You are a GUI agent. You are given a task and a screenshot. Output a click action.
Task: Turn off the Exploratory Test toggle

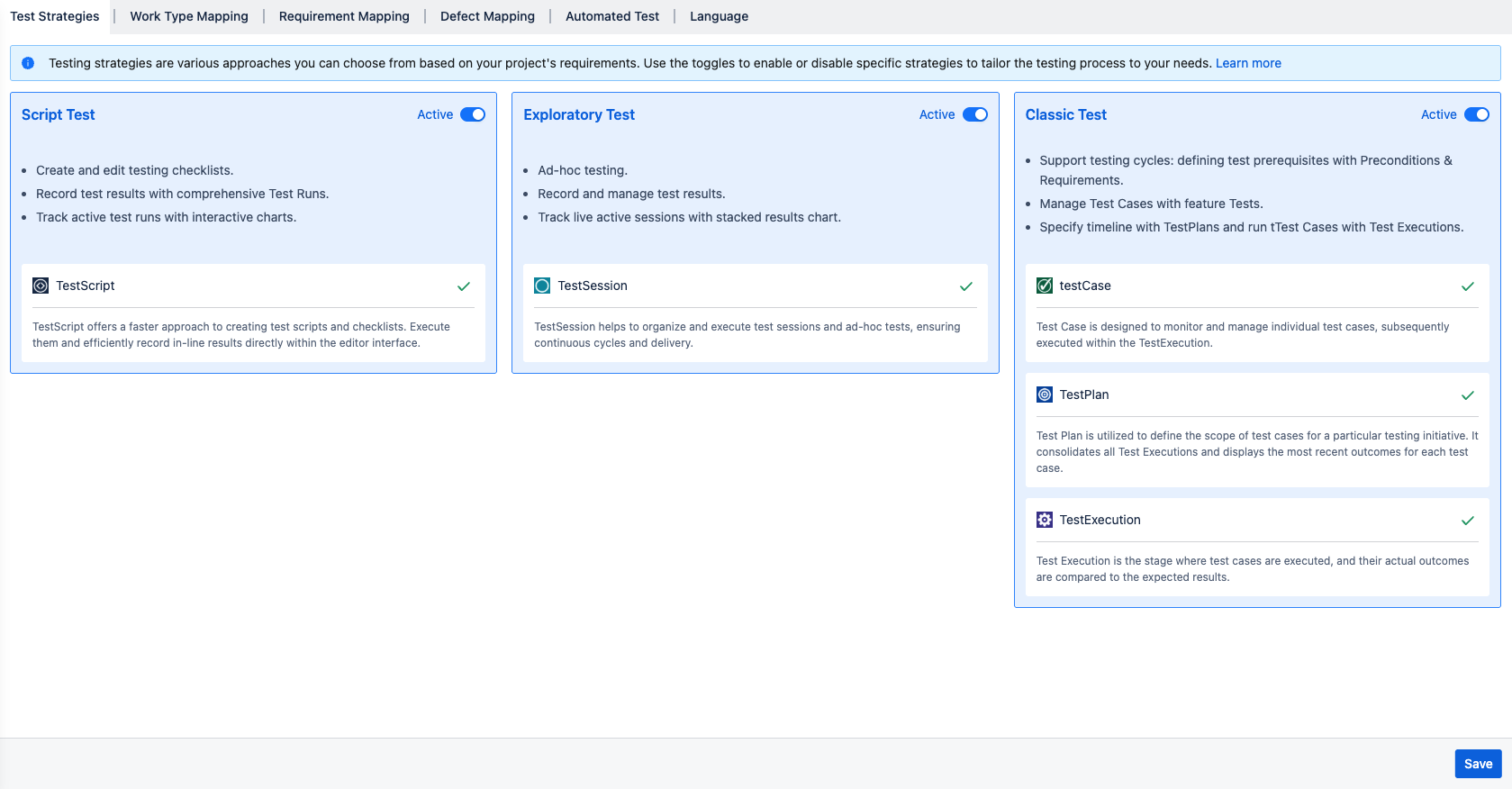pos(975,114)
